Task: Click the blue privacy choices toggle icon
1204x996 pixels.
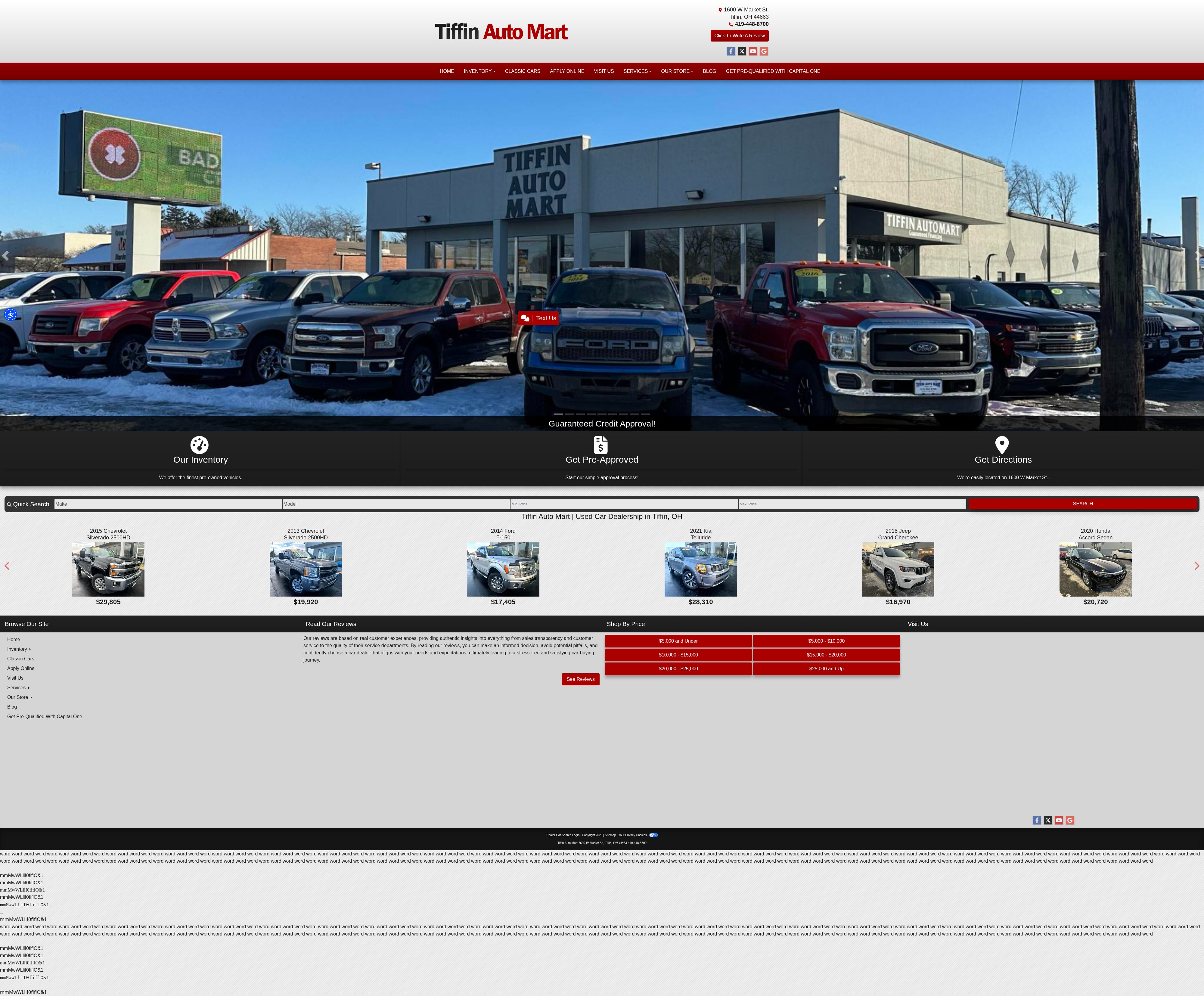Action: pos(653,835)
